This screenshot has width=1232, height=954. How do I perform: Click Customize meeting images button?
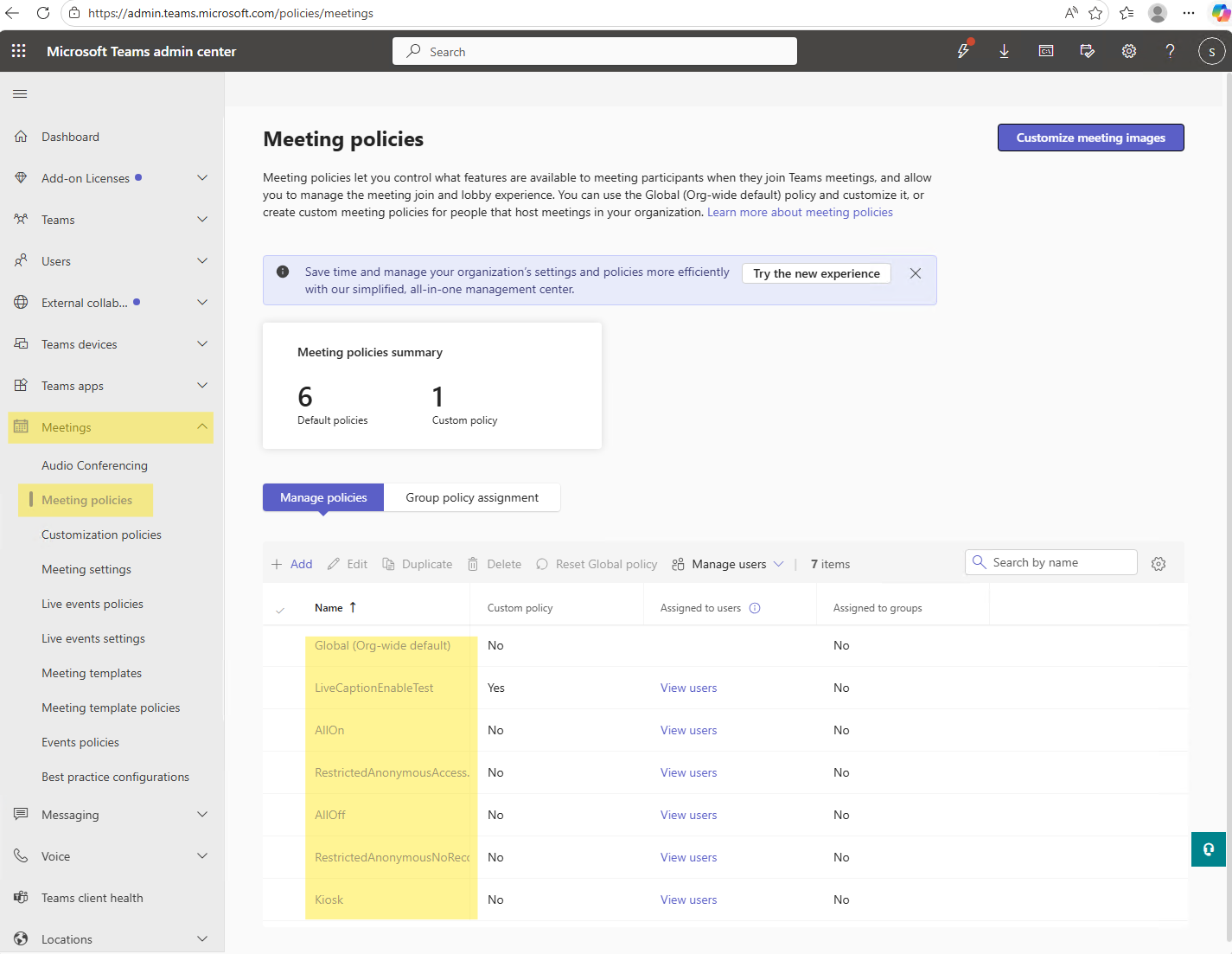tap(1090, 138)
